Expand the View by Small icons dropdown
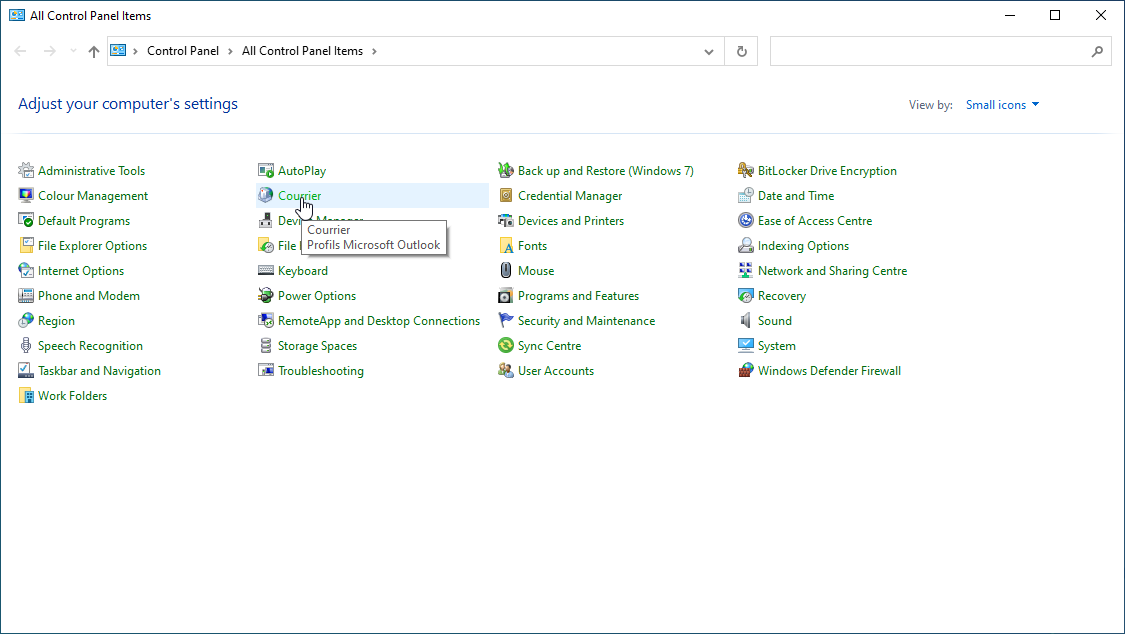This screenshot has height=634, width=1125. [1002, 105]
